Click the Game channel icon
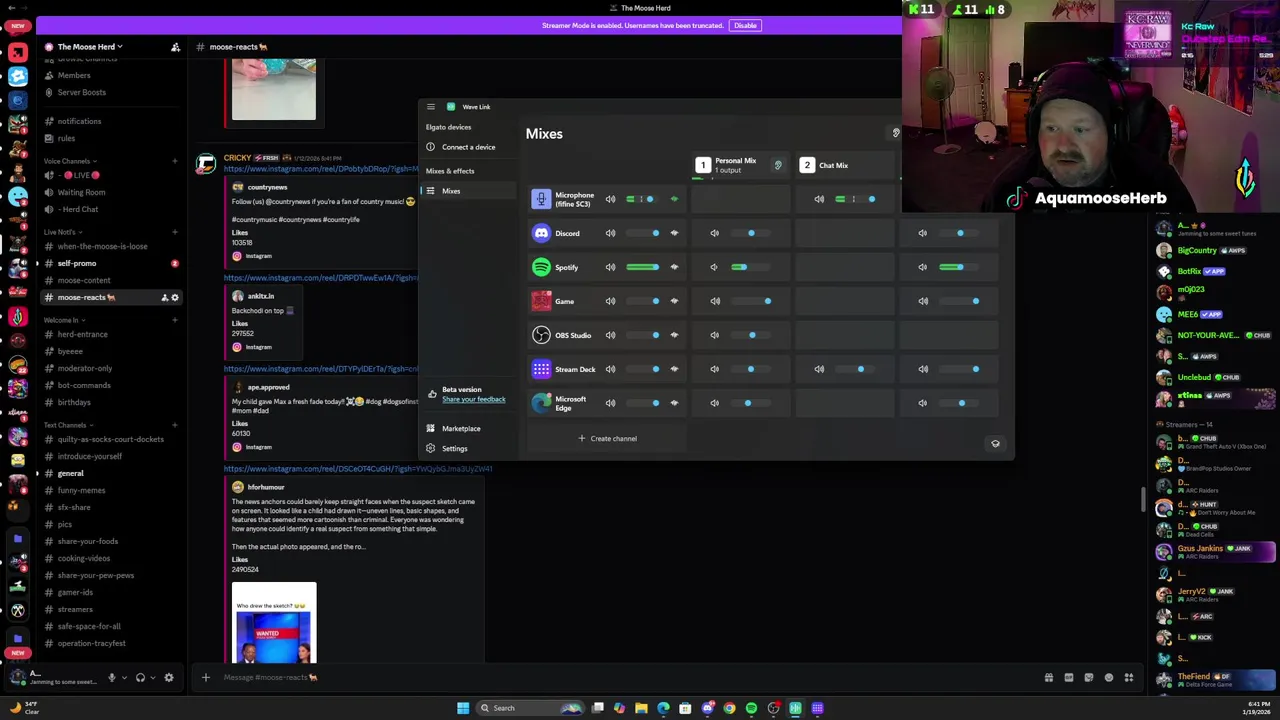Viewport: 1280px width, 720px height. pyautogui.click(x=541, y=301)
